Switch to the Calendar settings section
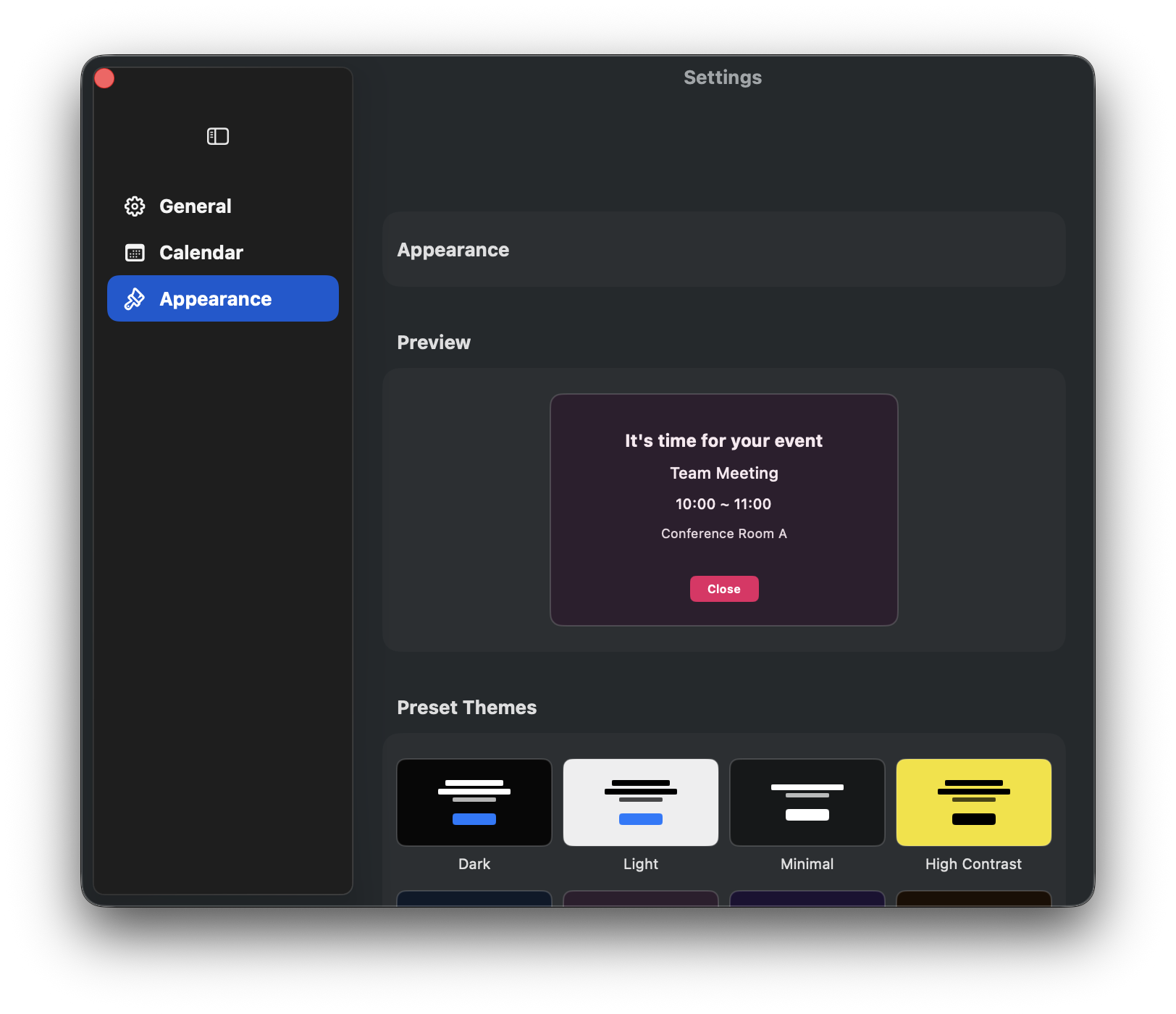The height and width of the screenshot is (1014, 1176). tap(201, 253)
